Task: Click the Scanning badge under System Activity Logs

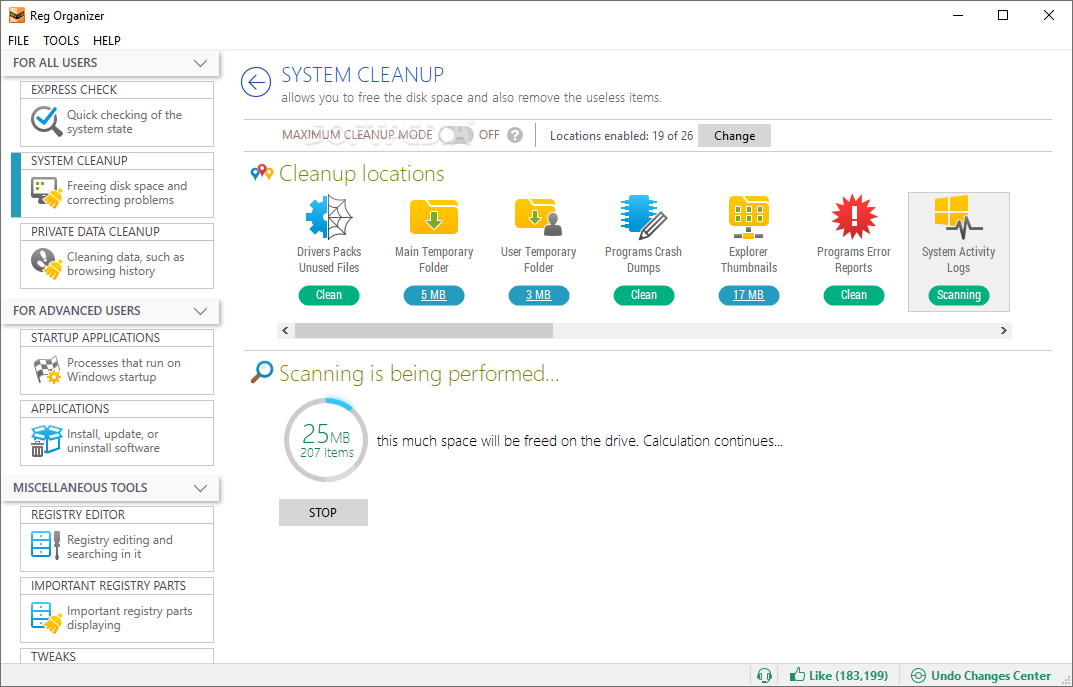Action: (958, 295)
